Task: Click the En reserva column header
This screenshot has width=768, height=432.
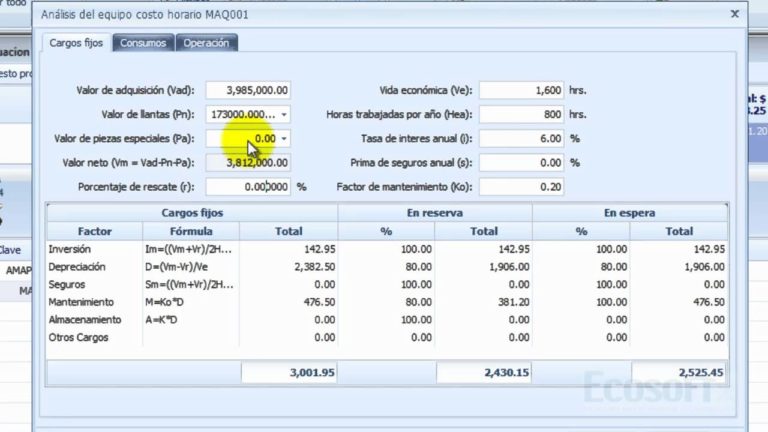Action: [435, 213]
